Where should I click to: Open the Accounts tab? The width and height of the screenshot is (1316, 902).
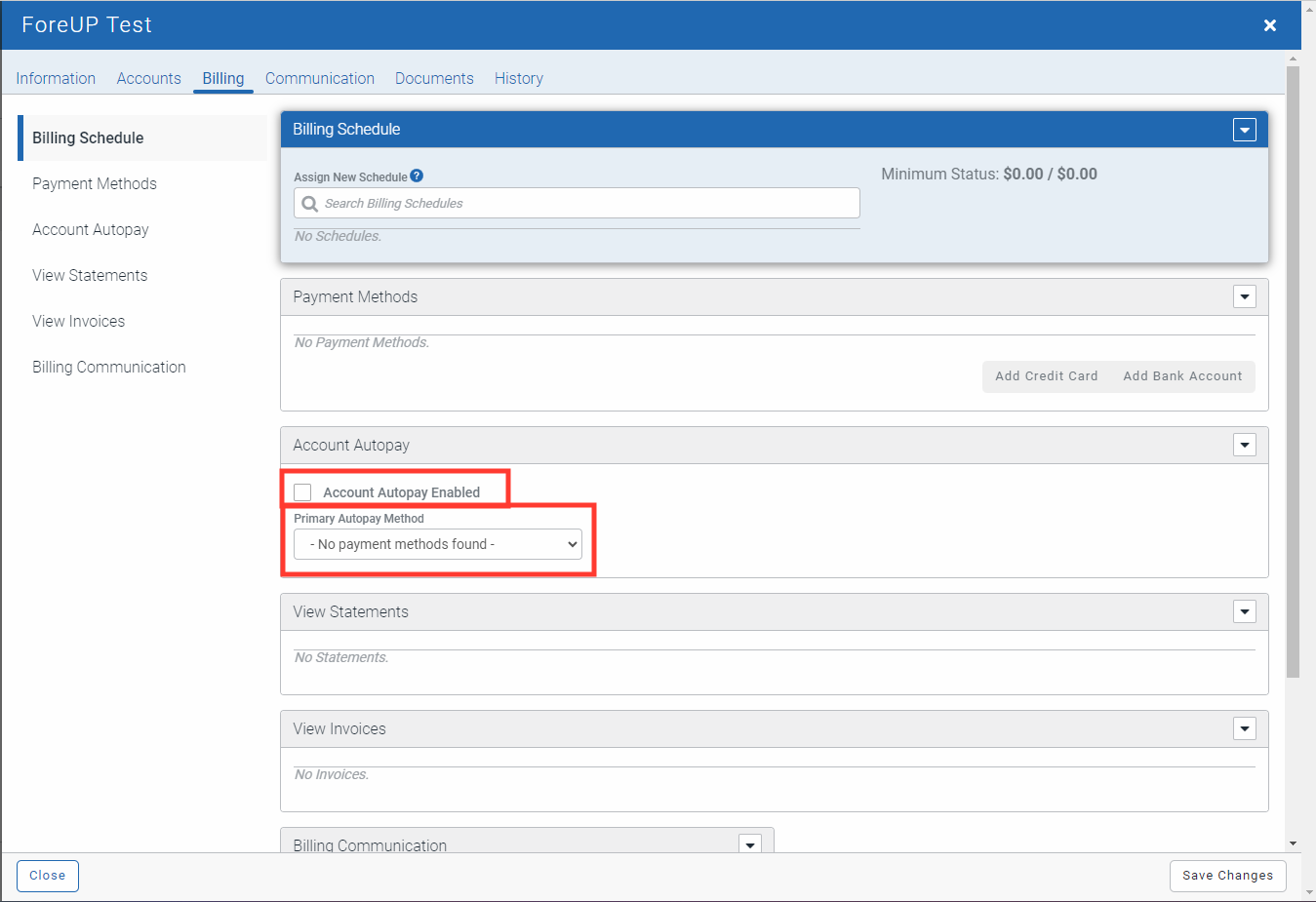pos(149,78)
